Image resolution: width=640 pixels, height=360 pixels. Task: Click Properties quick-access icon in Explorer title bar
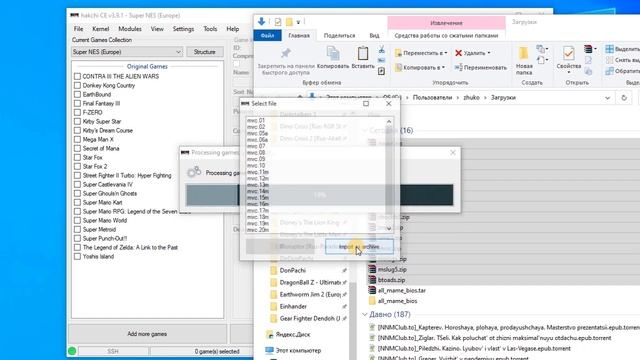click(278, 22)
